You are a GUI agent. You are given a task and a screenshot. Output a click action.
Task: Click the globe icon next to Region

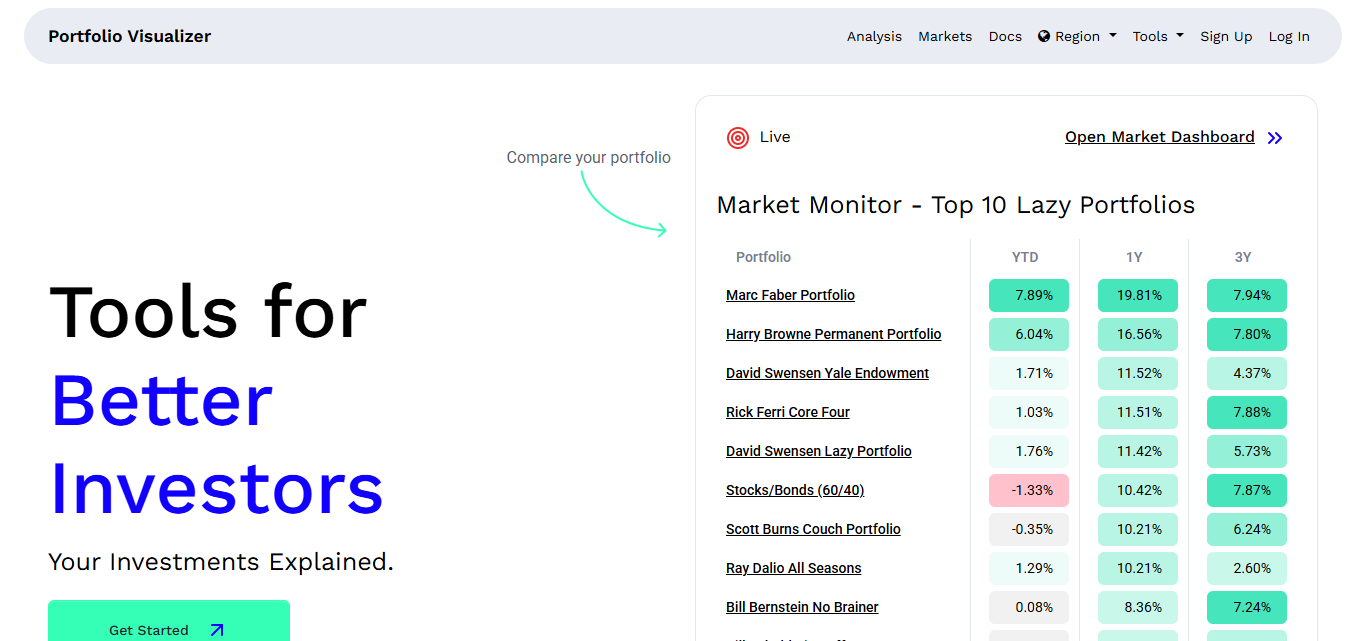(x=1044, y=36)
